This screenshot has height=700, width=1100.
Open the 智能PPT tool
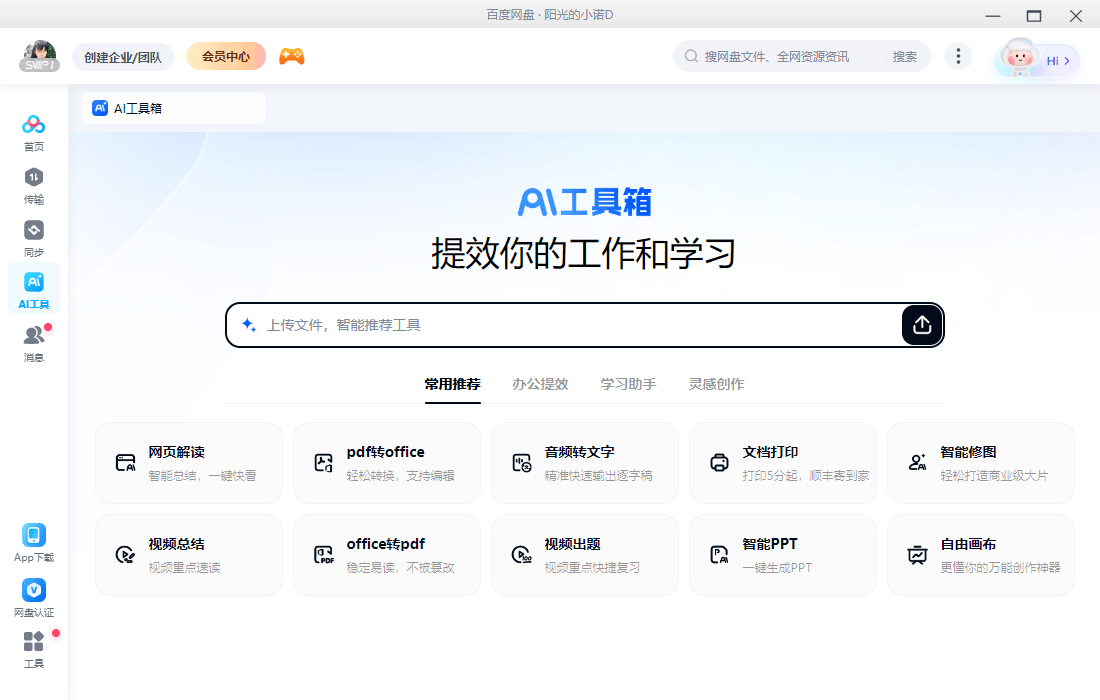(x=782, y=554)
